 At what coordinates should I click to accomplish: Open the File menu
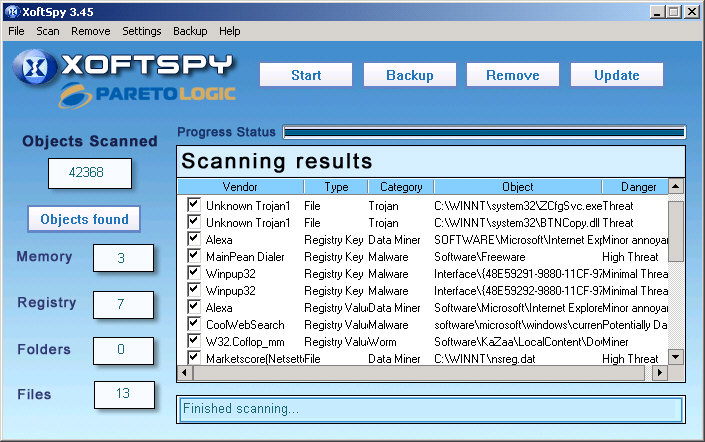click(x=16, y=31)
